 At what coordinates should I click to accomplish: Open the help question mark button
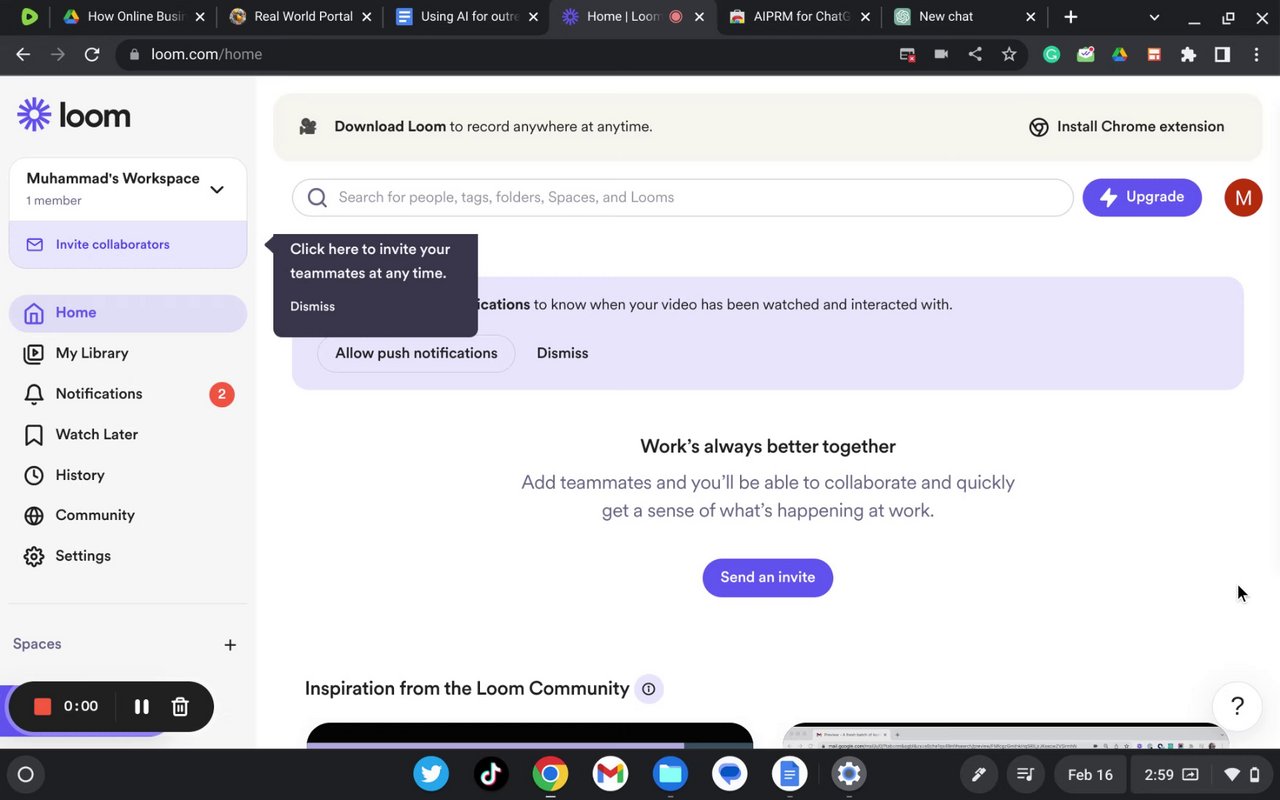[x=1237, y=706]
